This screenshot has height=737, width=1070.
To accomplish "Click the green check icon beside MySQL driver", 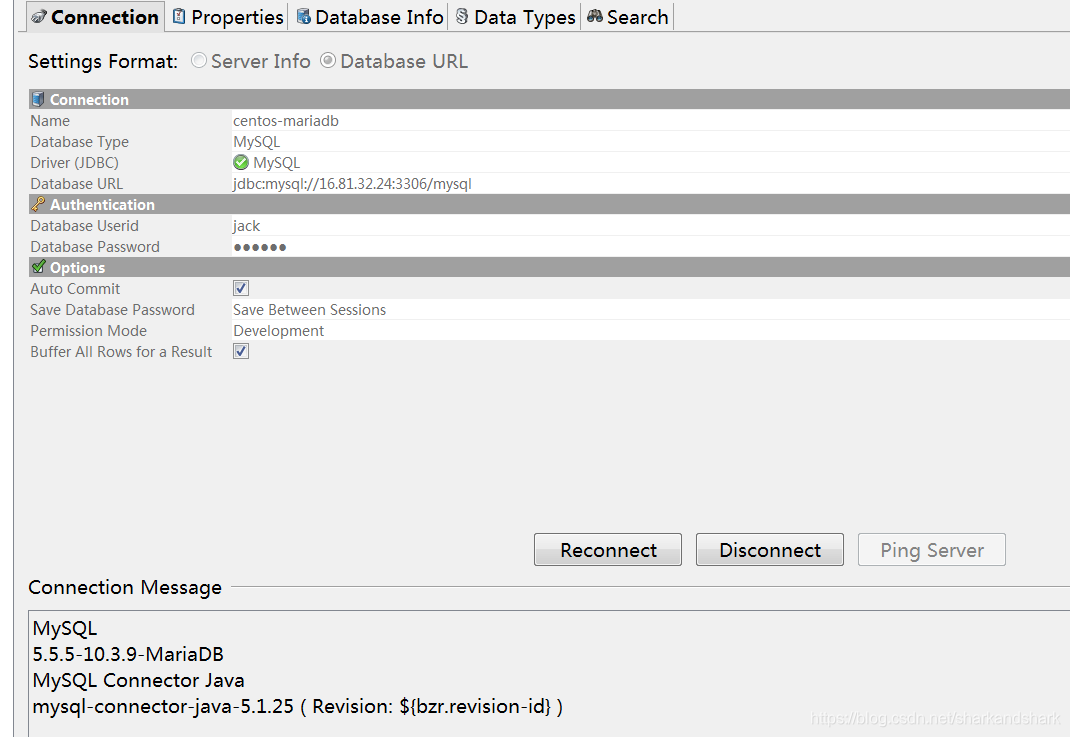I will click(239, 162).
